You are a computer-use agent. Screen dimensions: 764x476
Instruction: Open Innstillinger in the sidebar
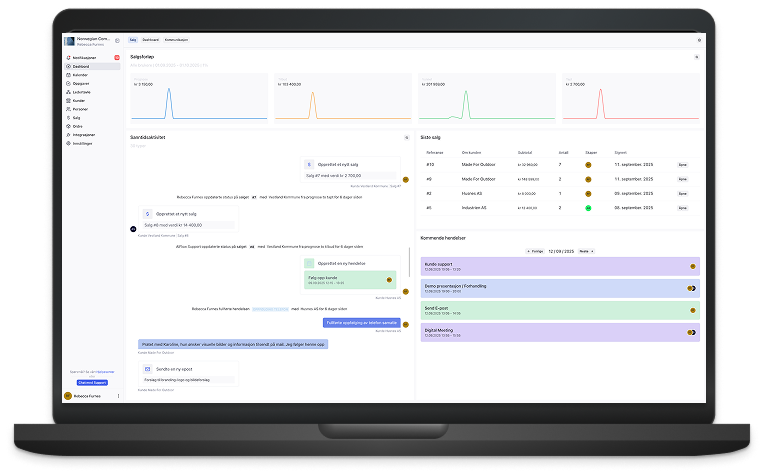tap(83, 143)
